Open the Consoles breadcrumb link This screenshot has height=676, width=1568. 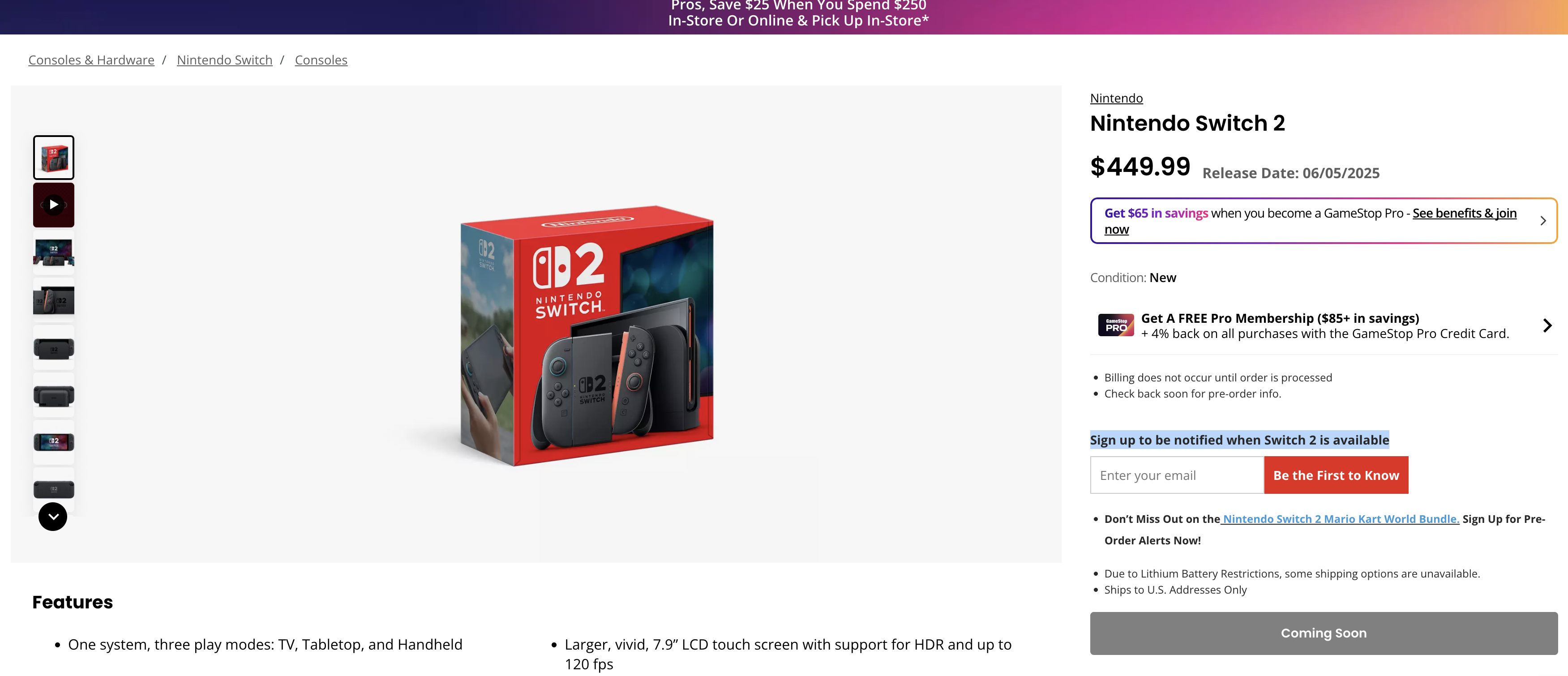(321, 60)
